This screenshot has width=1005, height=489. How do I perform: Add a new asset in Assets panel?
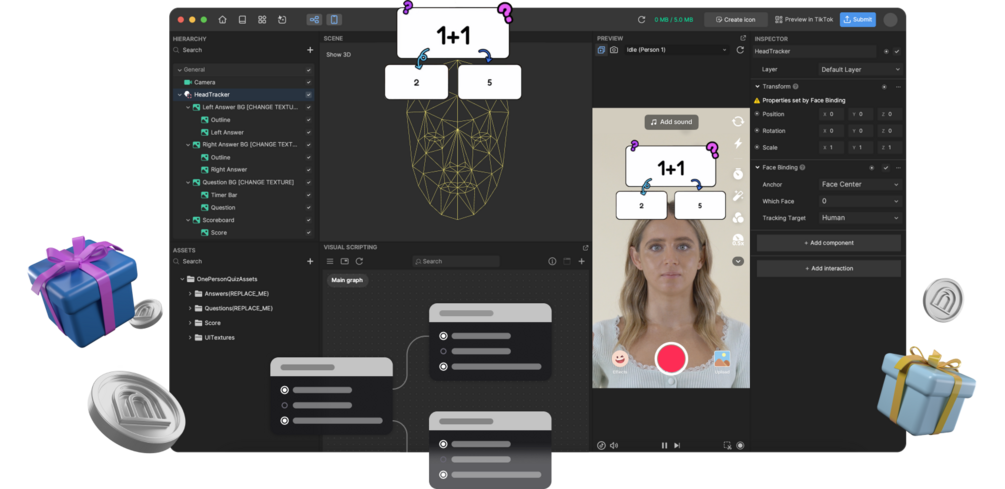310,261
